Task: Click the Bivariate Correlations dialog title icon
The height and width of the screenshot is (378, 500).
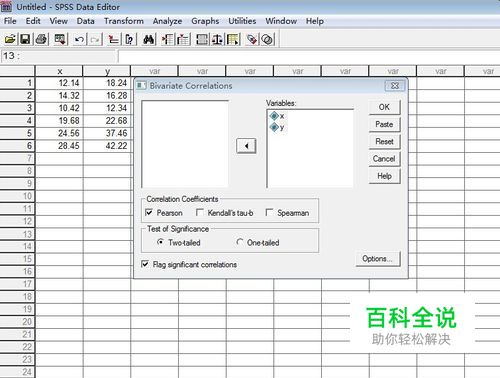Action: [142, 86]
